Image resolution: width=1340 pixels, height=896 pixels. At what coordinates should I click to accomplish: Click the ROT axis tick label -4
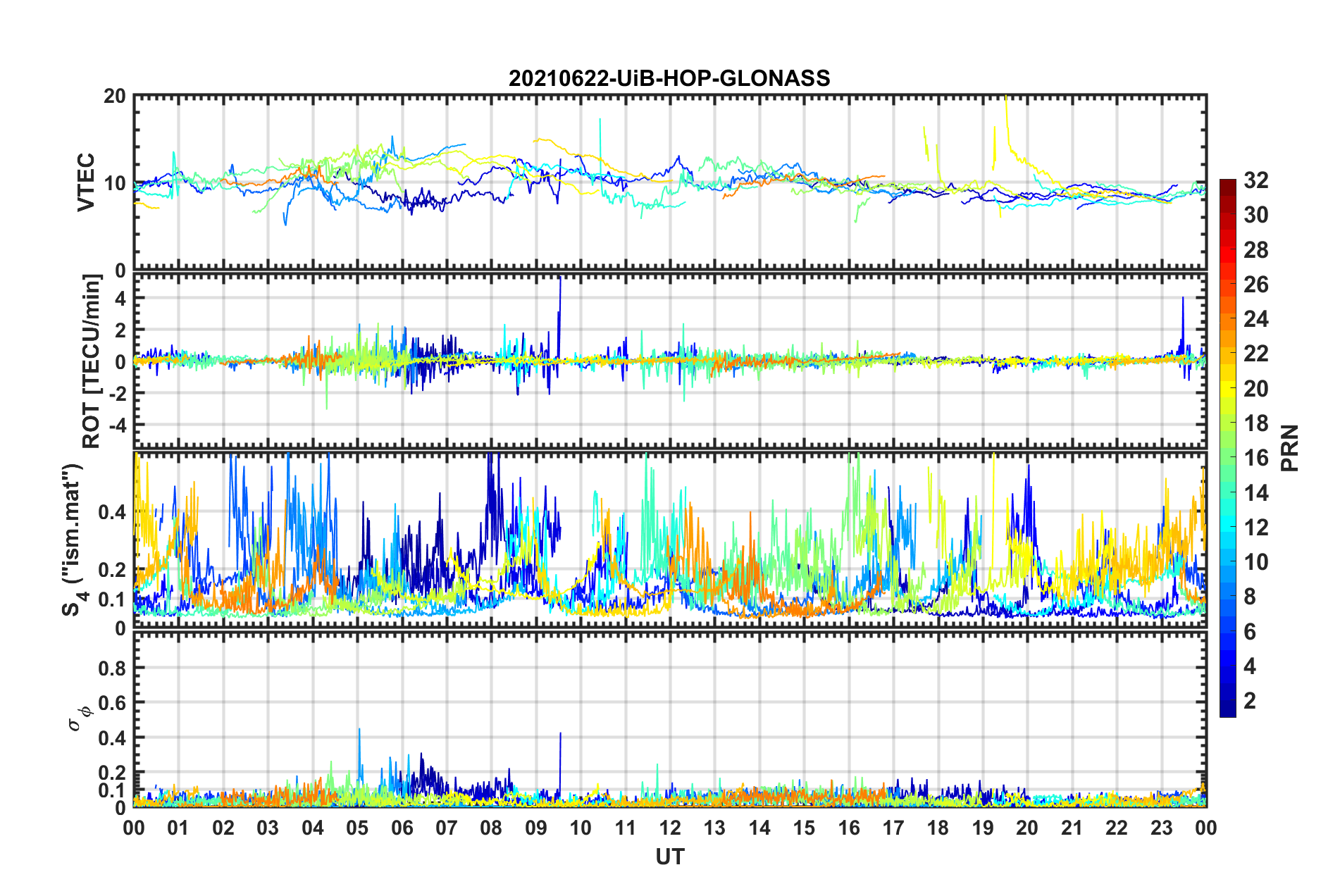[117, 425]
